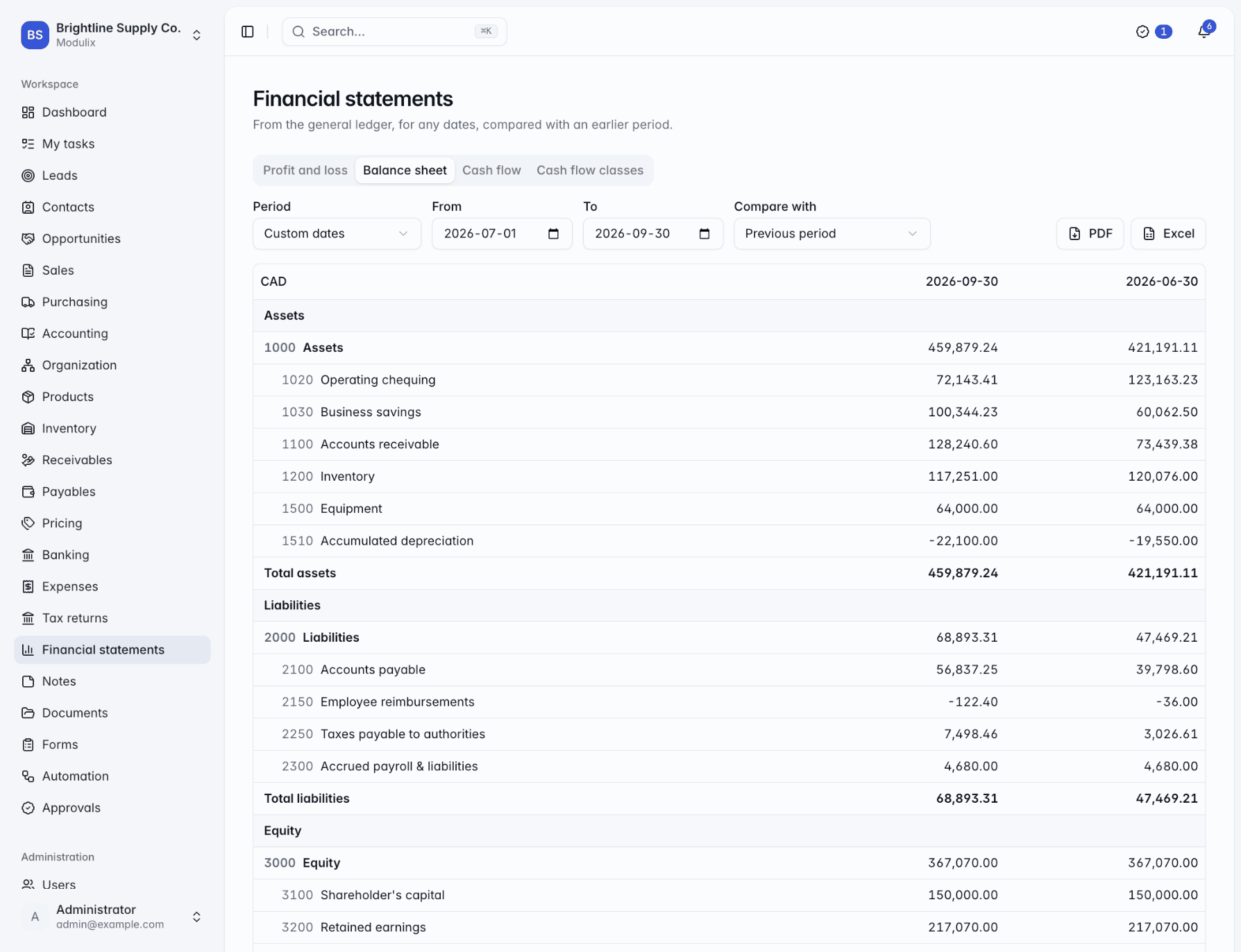1241x952 pixels.
Task: Export the statement as PDF
Action: click(x=1090, y=234)
